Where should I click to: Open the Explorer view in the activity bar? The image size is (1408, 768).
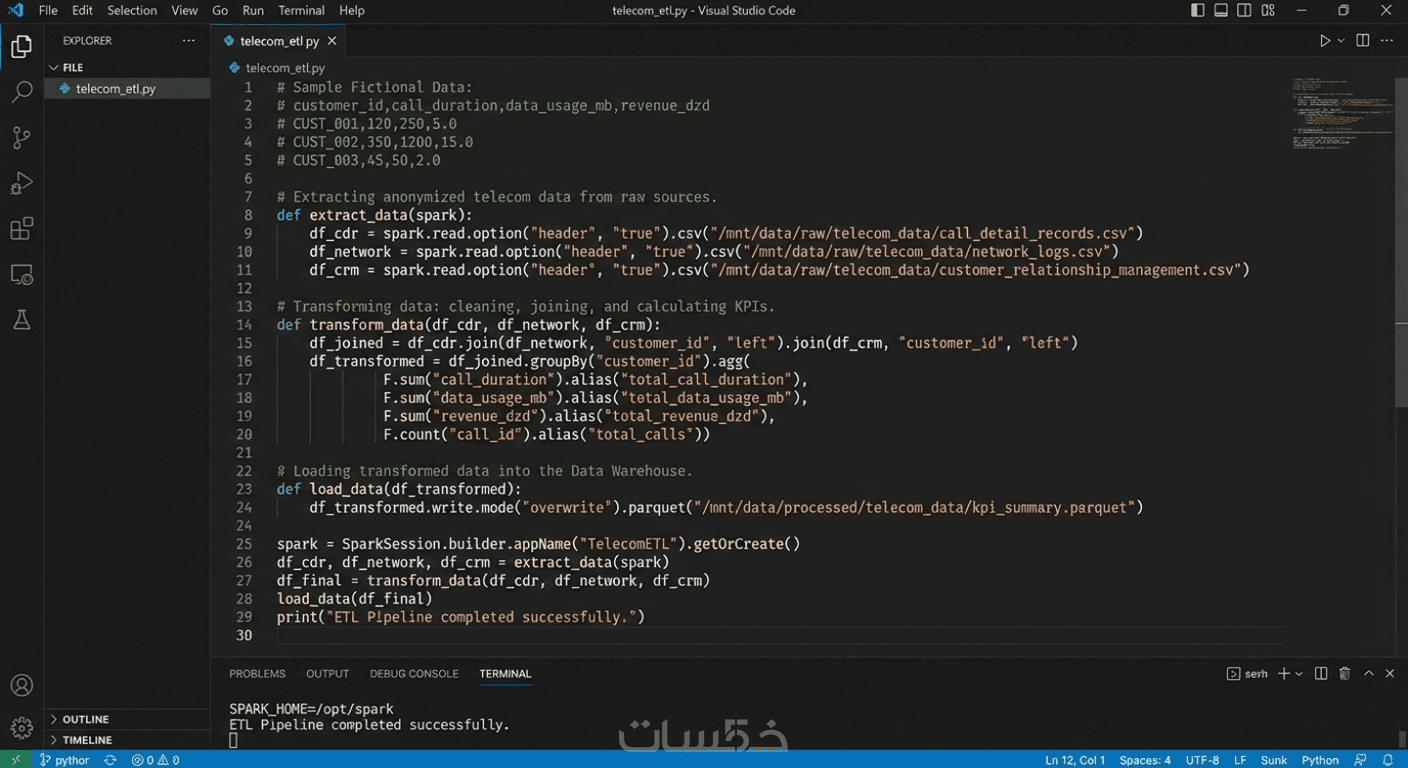pos(21,46)
